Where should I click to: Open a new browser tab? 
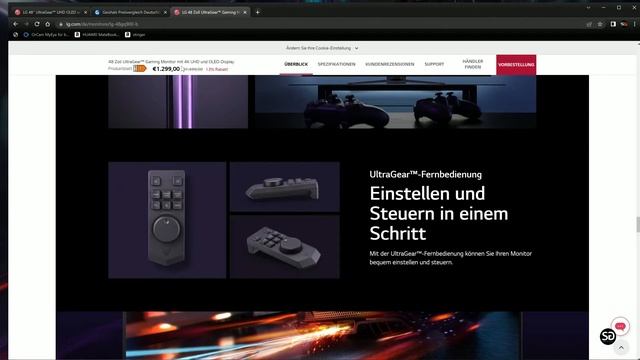pyautogui.click(x=258, y=12)
